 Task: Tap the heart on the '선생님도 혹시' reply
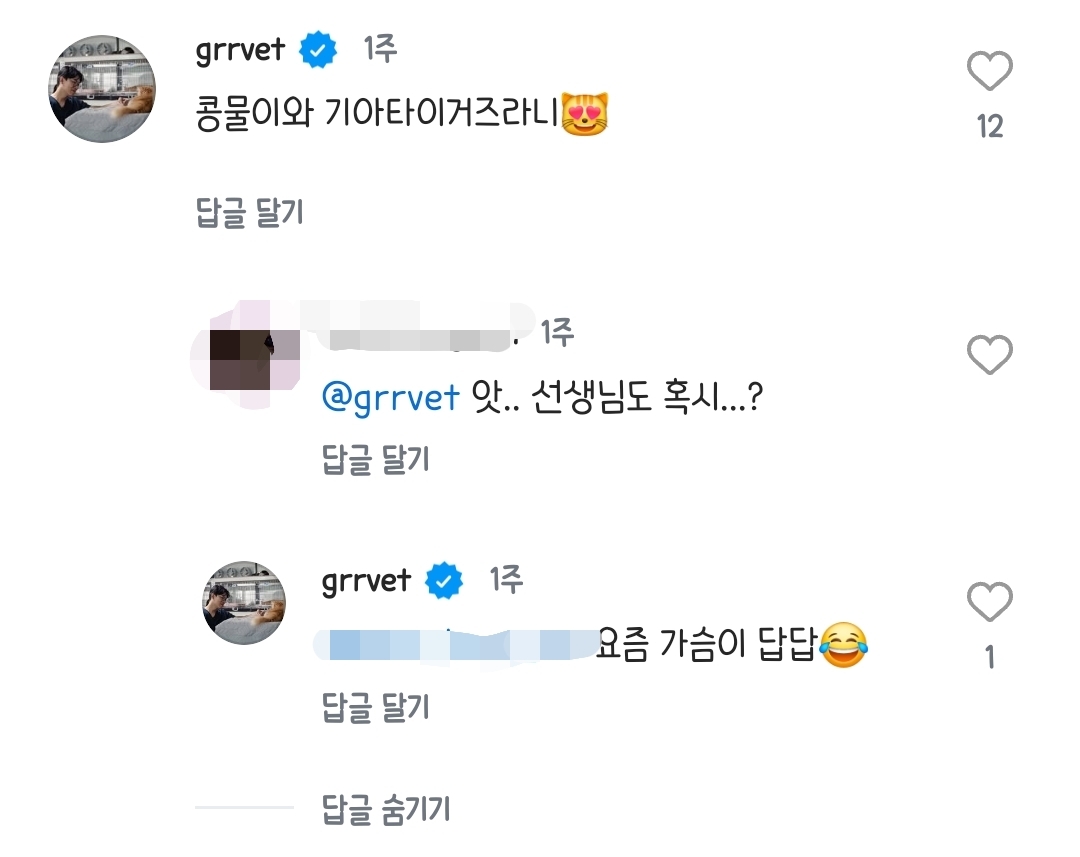tap(989, 355)
